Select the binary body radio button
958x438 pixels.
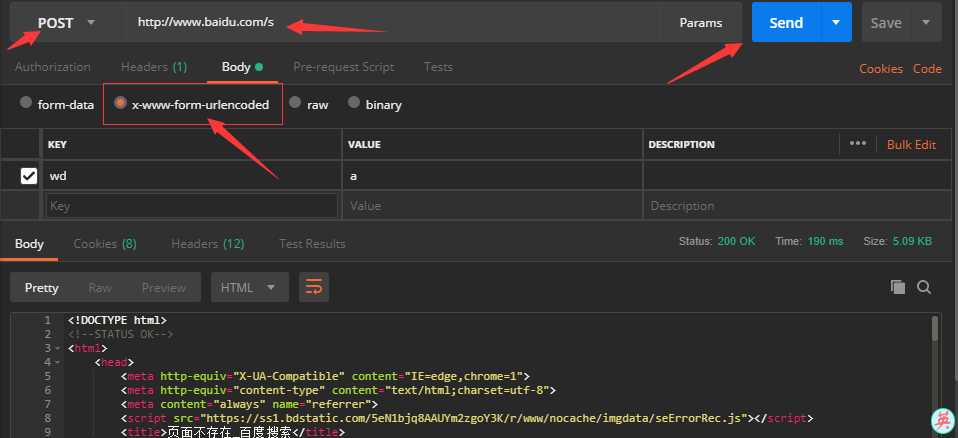[x=354, y=103]
